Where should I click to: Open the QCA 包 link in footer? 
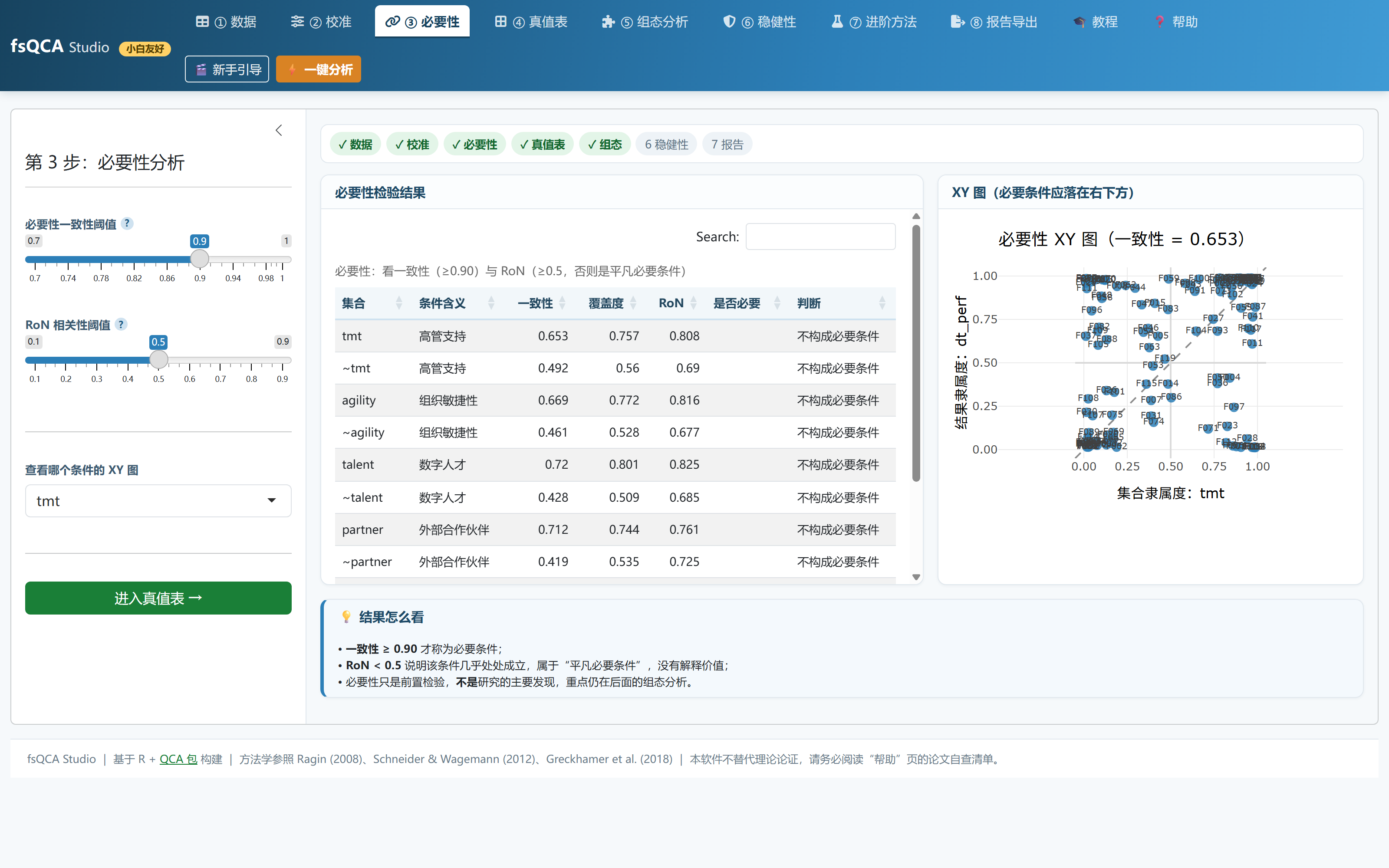tap(178, 759)
